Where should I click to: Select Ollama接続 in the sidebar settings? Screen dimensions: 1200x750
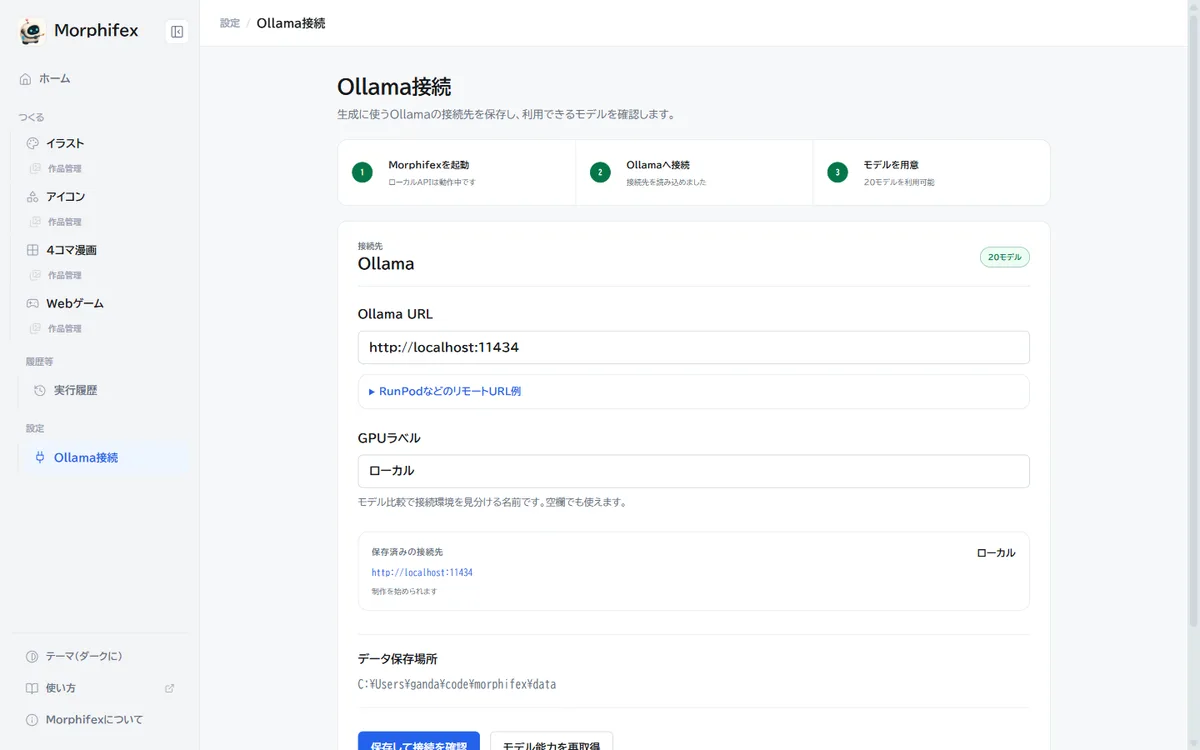(104, 457)
